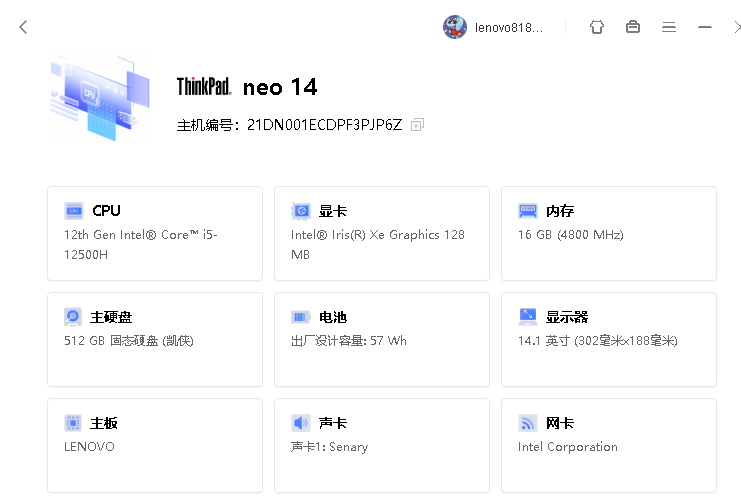This screenshot has width=741, height=496.
Task: Select 出厂设计容量: 57 Wh text
Action: point(348,341)
